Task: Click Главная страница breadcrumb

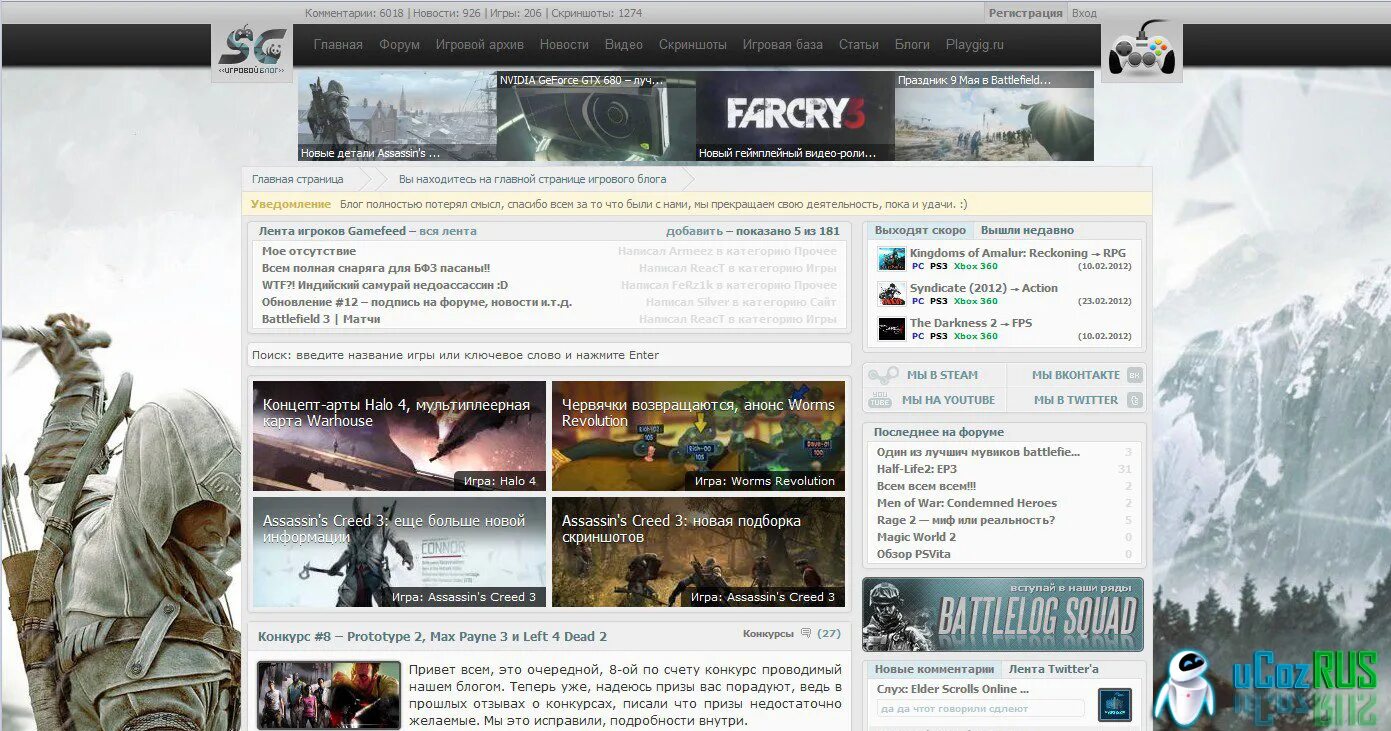Action: coord(297,179)
